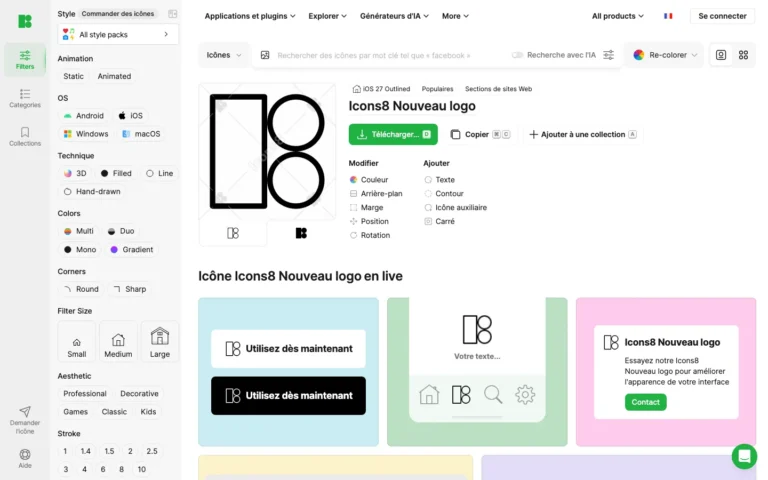Viewport: 768px width, 480px height.
Task: Filter by Android OS style
Action: 84,116
